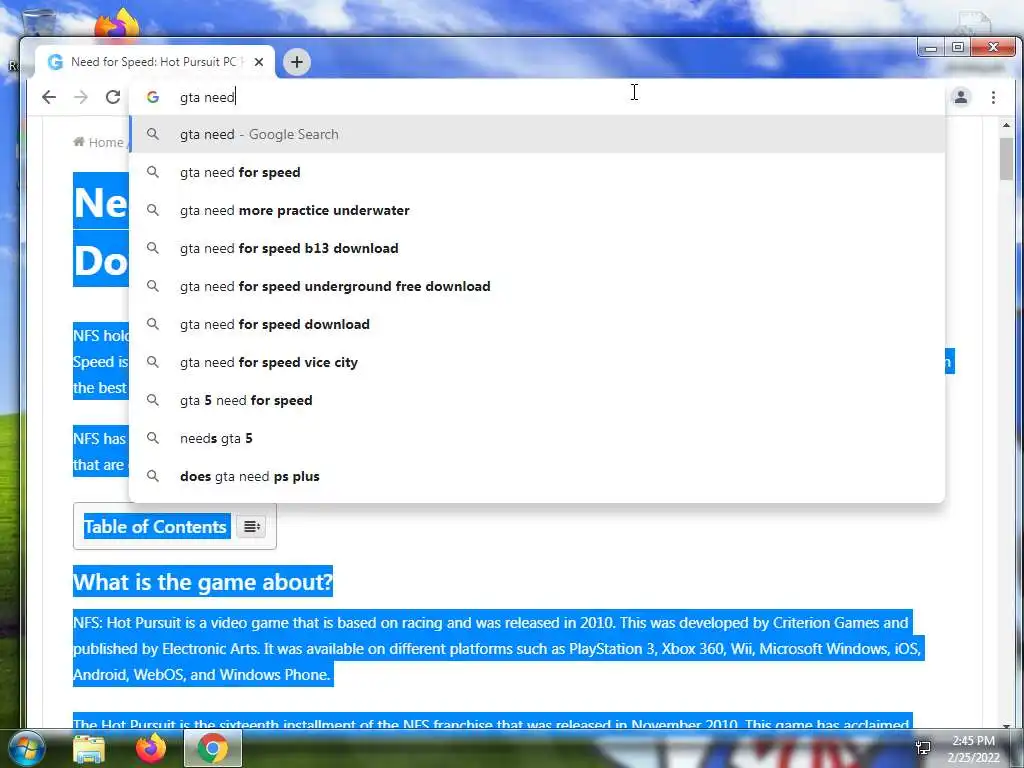Screen dimensions: 1024x768
Task: Click into the address bar text field
Action: tap(536, 97)
